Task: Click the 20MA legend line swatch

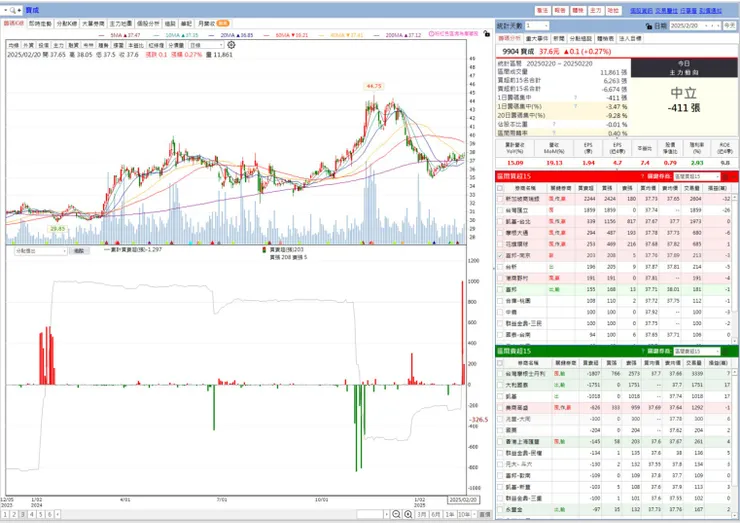Action: pos(211,35)
